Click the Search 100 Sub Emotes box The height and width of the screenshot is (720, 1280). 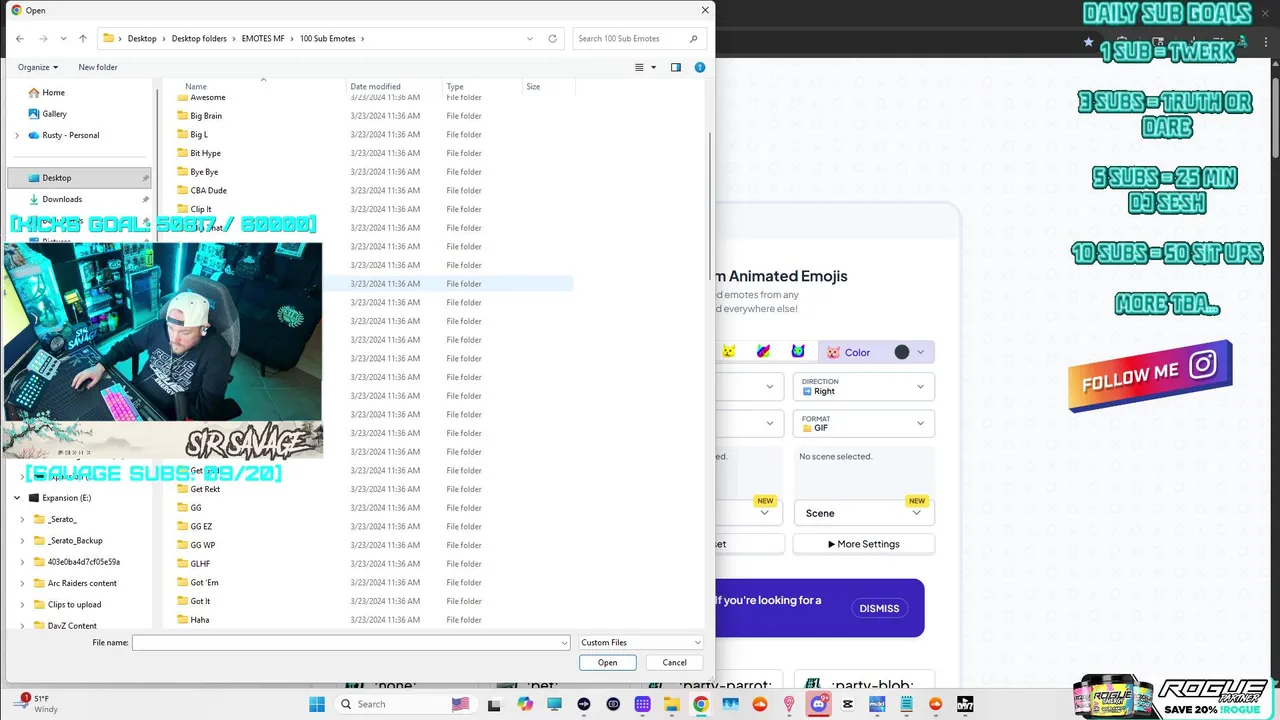point(639,39)
